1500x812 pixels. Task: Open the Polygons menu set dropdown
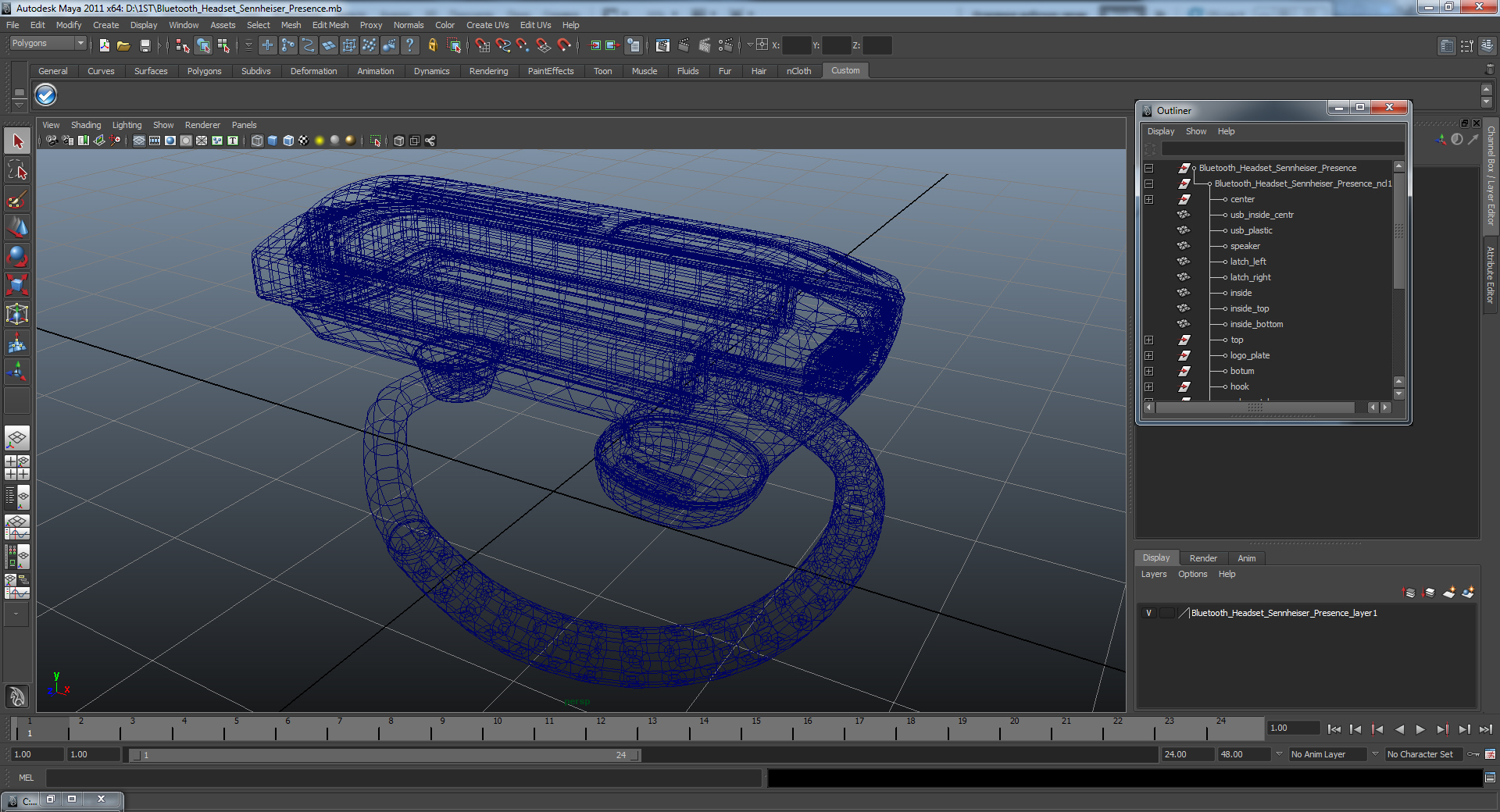tap(47, 44)
